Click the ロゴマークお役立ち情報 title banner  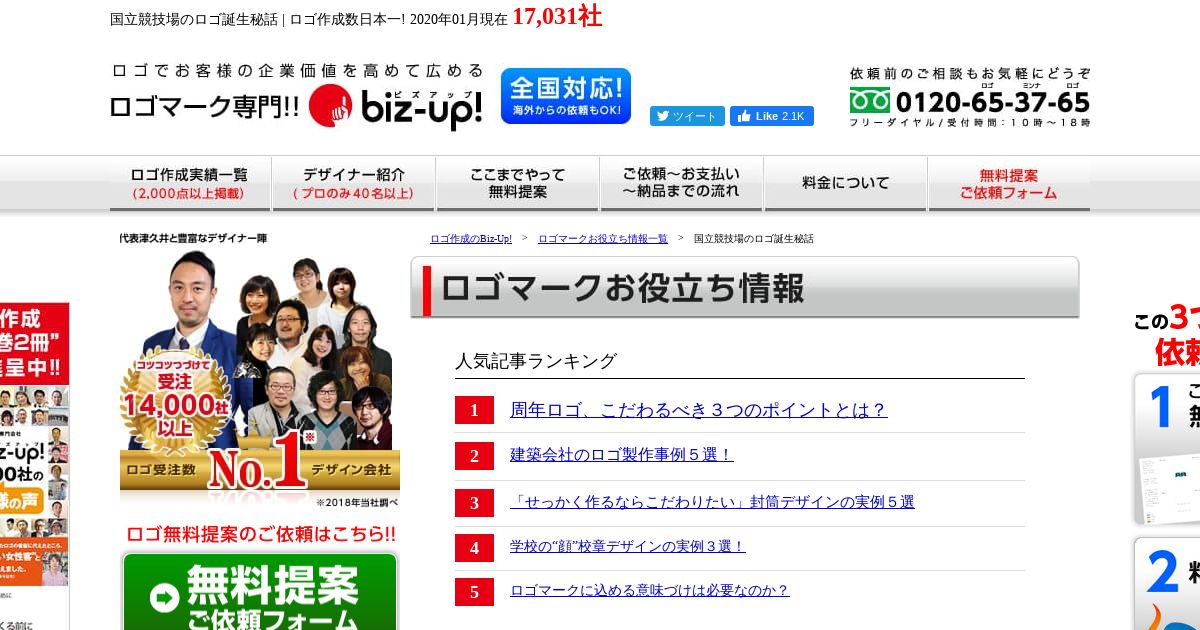point(745,288)
